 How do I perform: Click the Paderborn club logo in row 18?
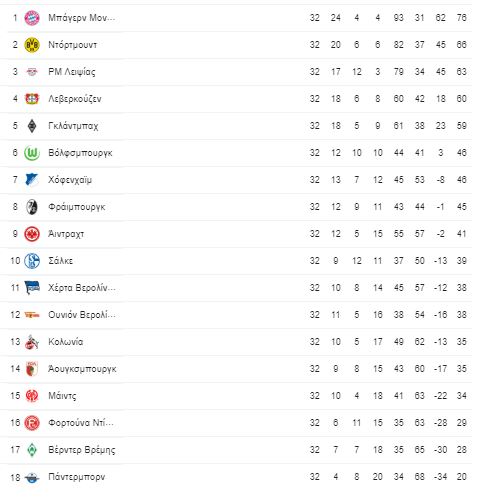coord(32,478)
